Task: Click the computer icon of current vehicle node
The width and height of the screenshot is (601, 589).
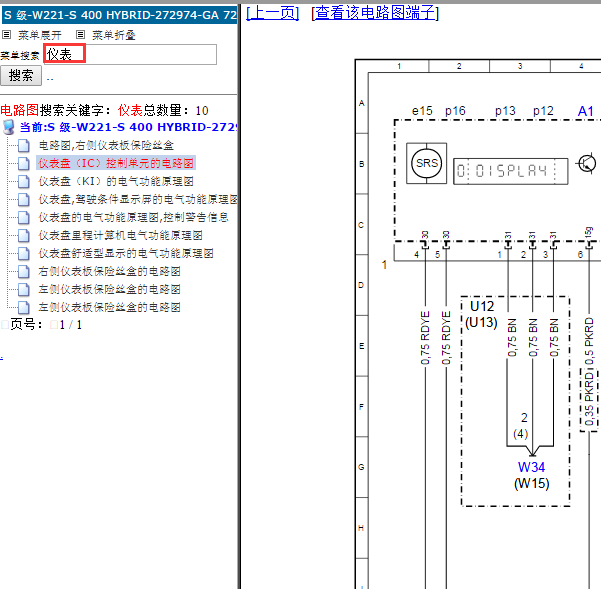Action: pyautogui.click(x=9, y=127)
